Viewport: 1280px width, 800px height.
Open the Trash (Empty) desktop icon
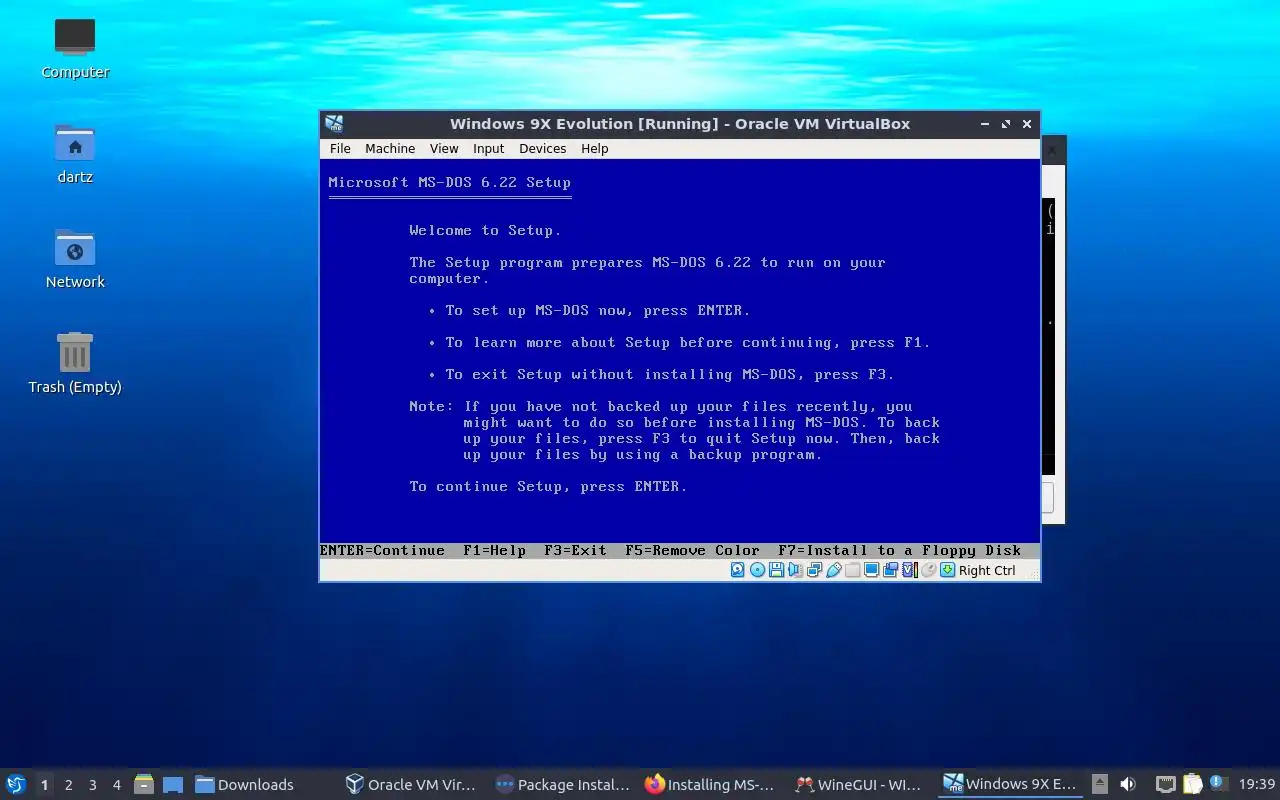(x=75, y=363)
